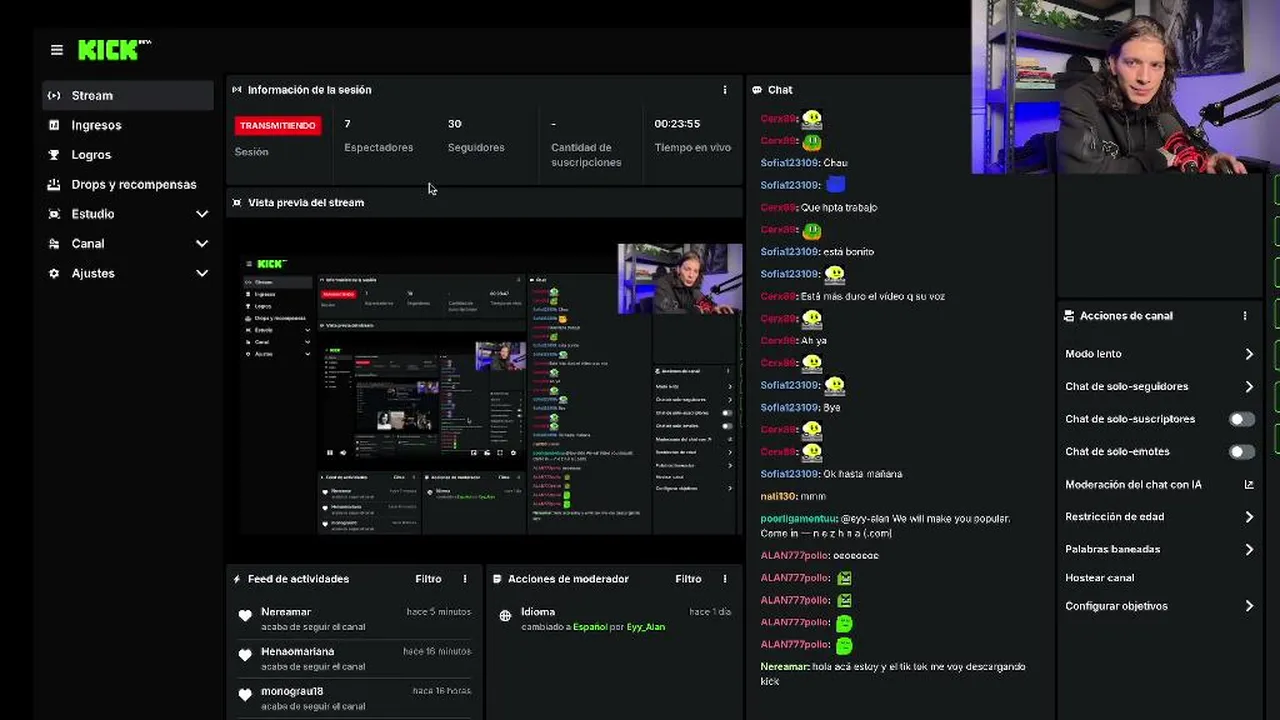
Task: Open Acciones de canal three-dot menu
Action: click(x=1245, y=316)
